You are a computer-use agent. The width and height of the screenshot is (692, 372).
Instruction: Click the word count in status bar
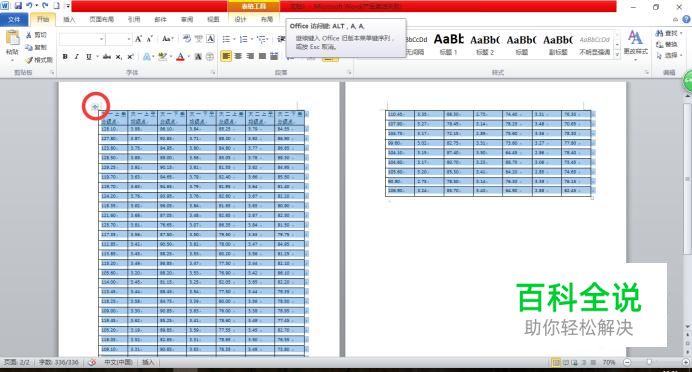(x=59, y=362)
